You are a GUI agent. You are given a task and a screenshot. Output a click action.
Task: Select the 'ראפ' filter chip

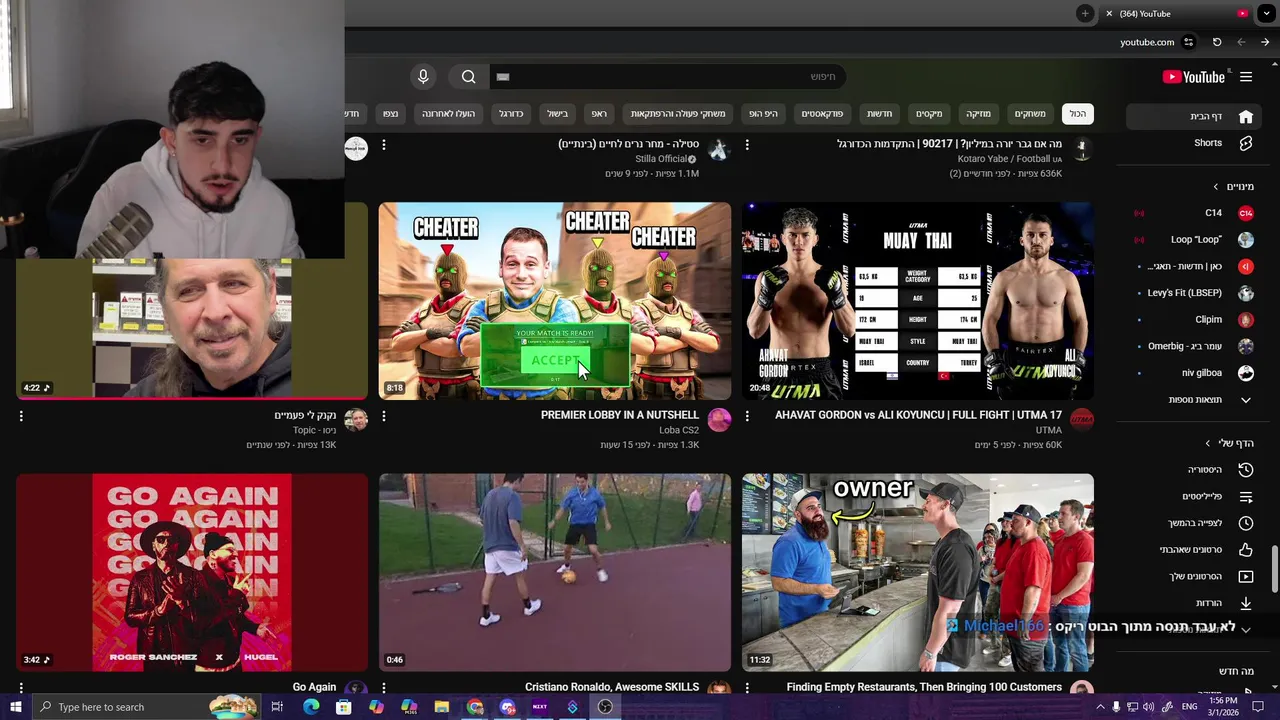(x=599, y=114)
